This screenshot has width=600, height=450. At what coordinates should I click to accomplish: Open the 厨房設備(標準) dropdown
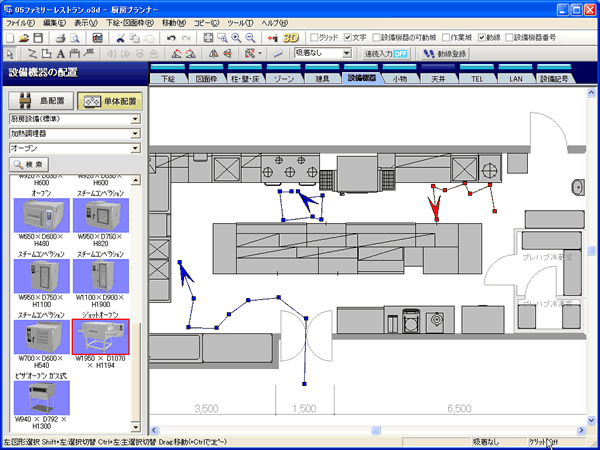coord(137,118)
